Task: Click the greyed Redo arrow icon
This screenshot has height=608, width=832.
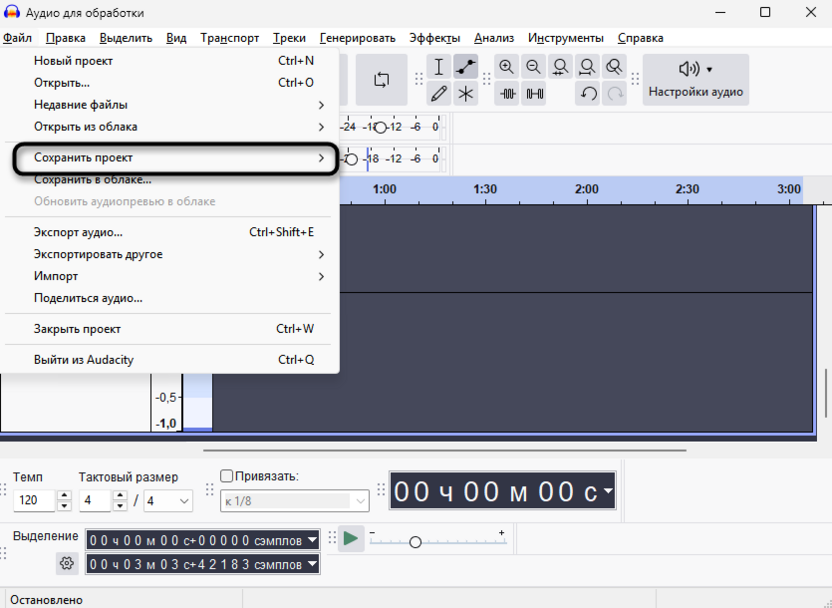Action: point(614,94)
